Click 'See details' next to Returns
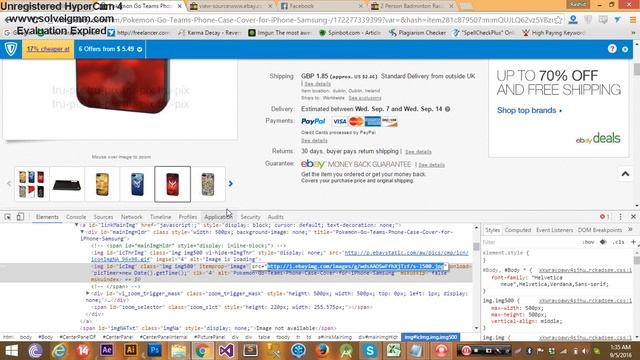This screenshot has height=360, width=640. 418,151
